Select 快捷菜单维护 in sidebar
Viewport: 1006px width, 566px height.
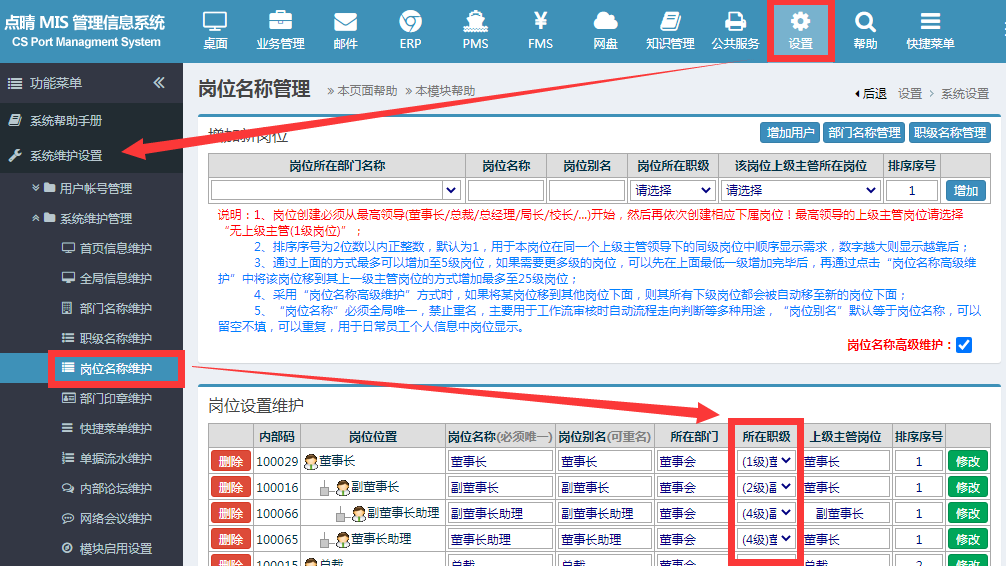click(x=115, y=428)
